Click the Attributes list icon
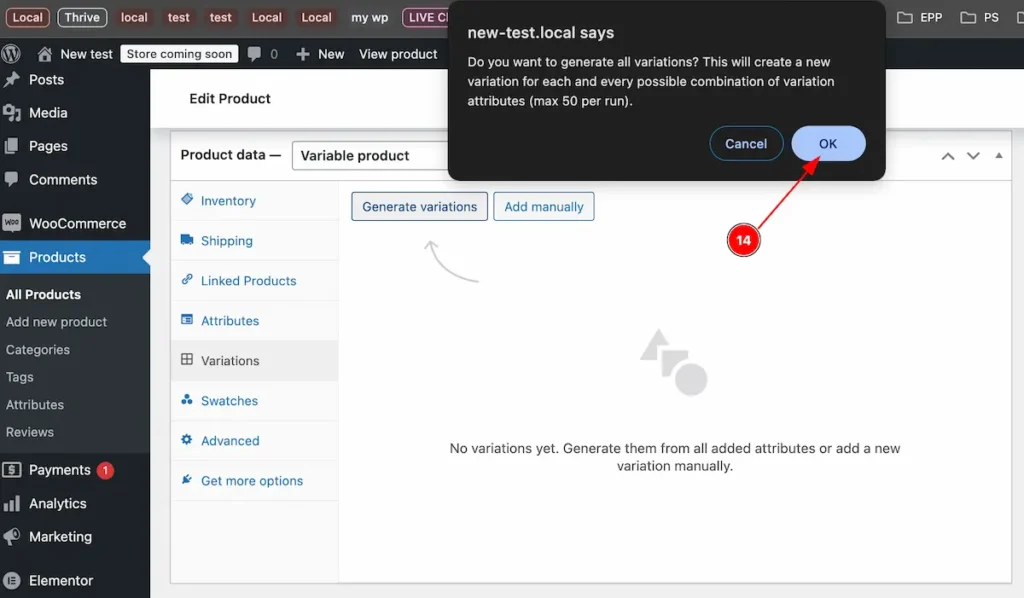 (x=187, y=320)
